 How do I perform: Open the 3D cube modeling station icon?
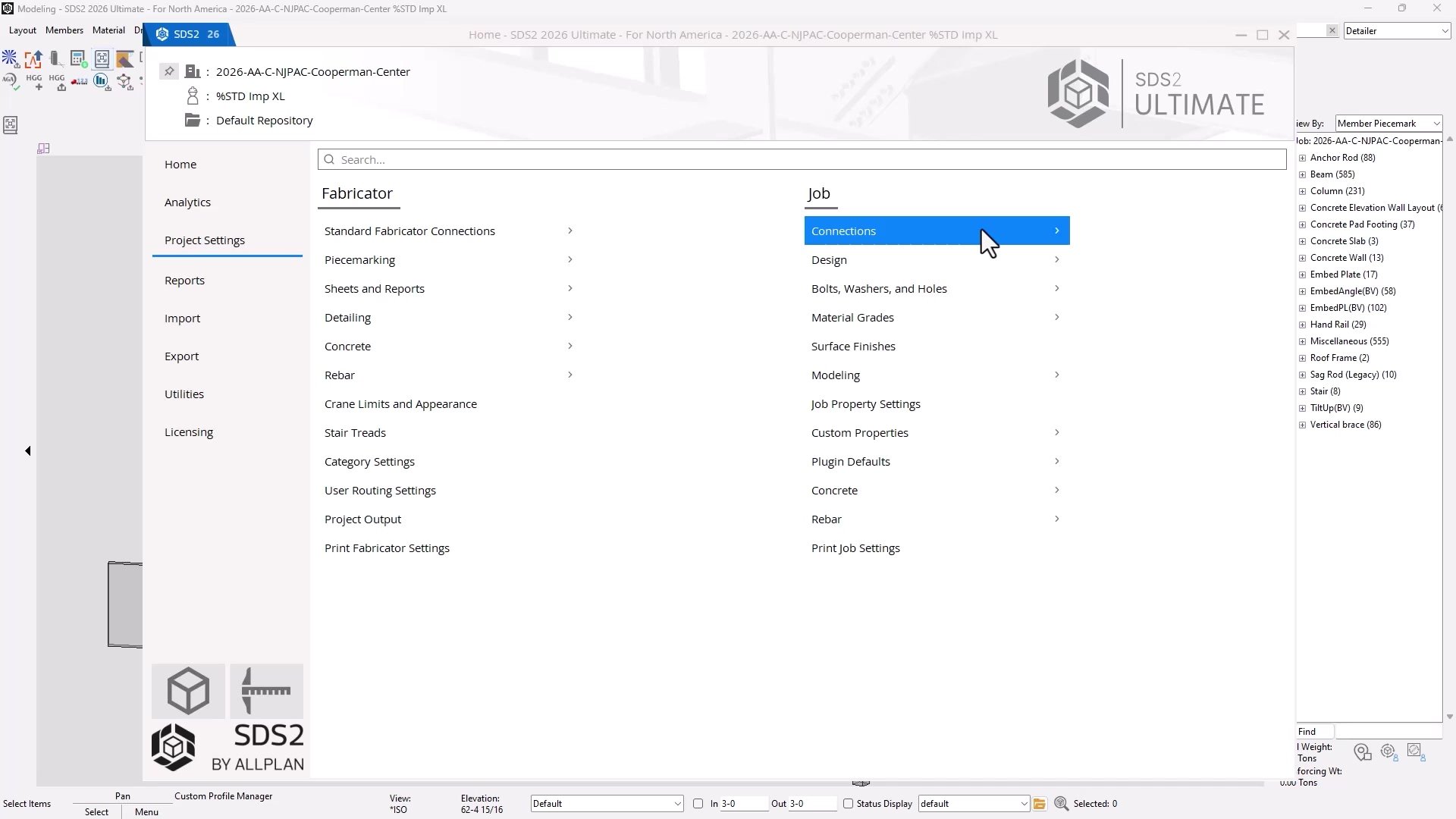pyautogui.click(x=188, y=691)
